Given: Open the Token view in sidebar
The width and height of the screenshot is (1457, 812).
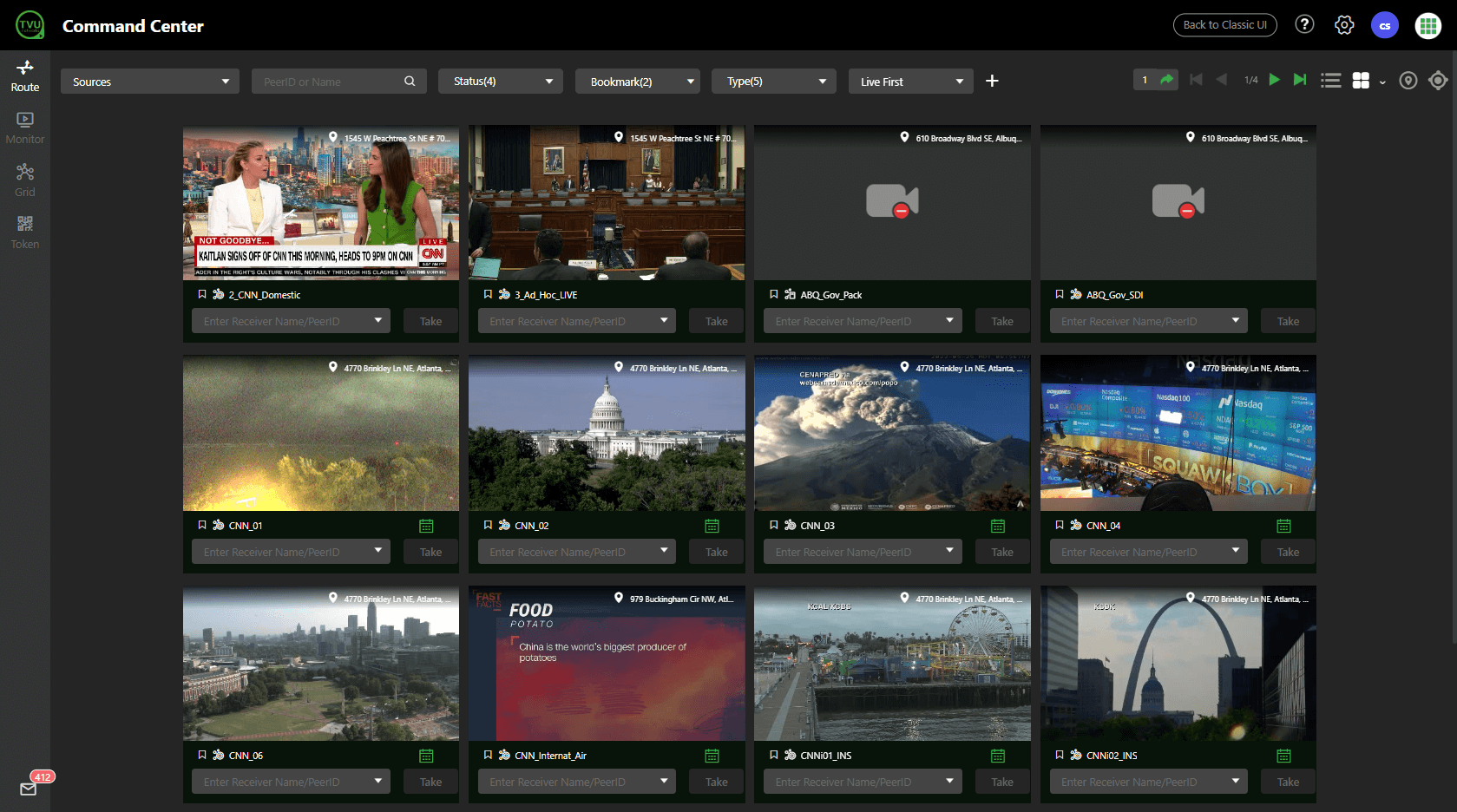Looking at the screenshot, I should pos(25,232).
